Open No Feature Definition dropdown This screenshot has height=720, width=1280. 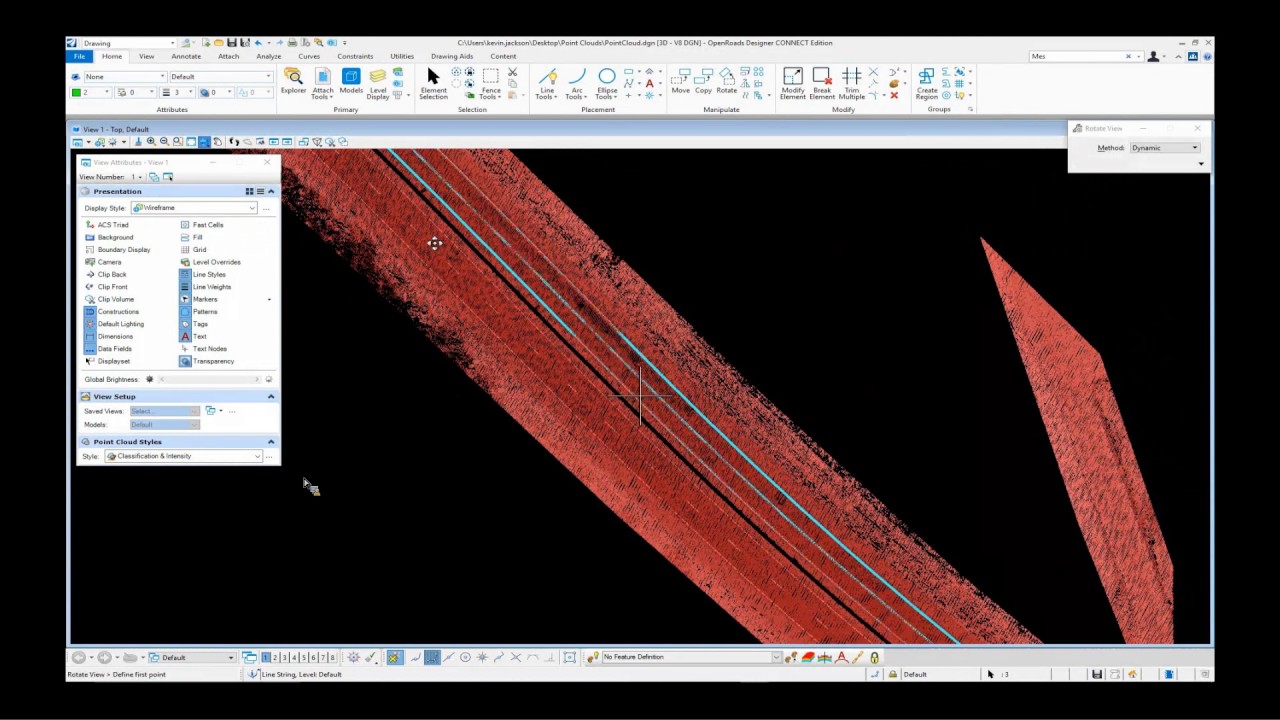[x=692, y=657]
